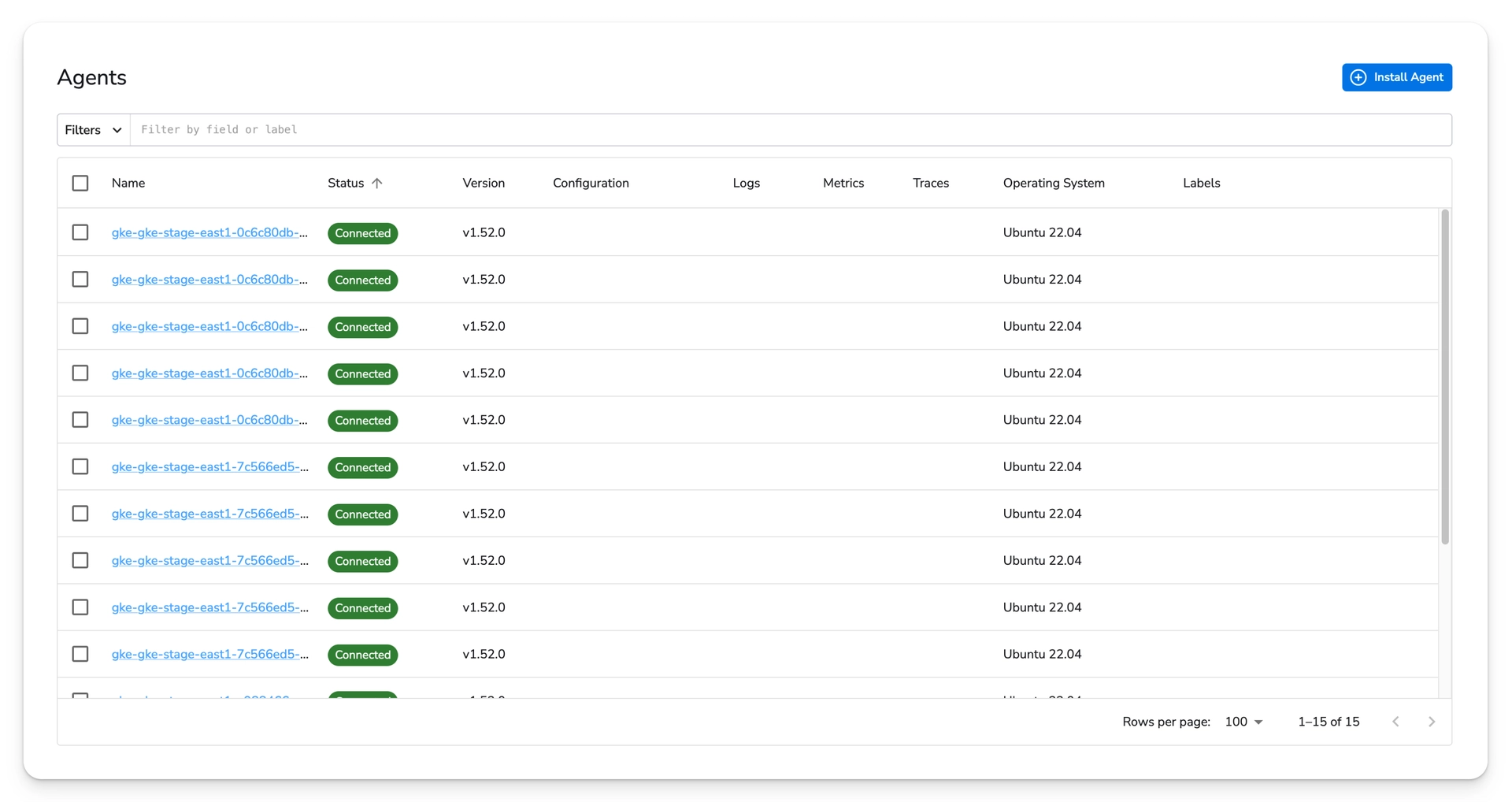The height and width of the screenshot is (802, 1512).
Task: Open the first gke-gke-stage-east1 agent link
Action: tap(209, 232)
